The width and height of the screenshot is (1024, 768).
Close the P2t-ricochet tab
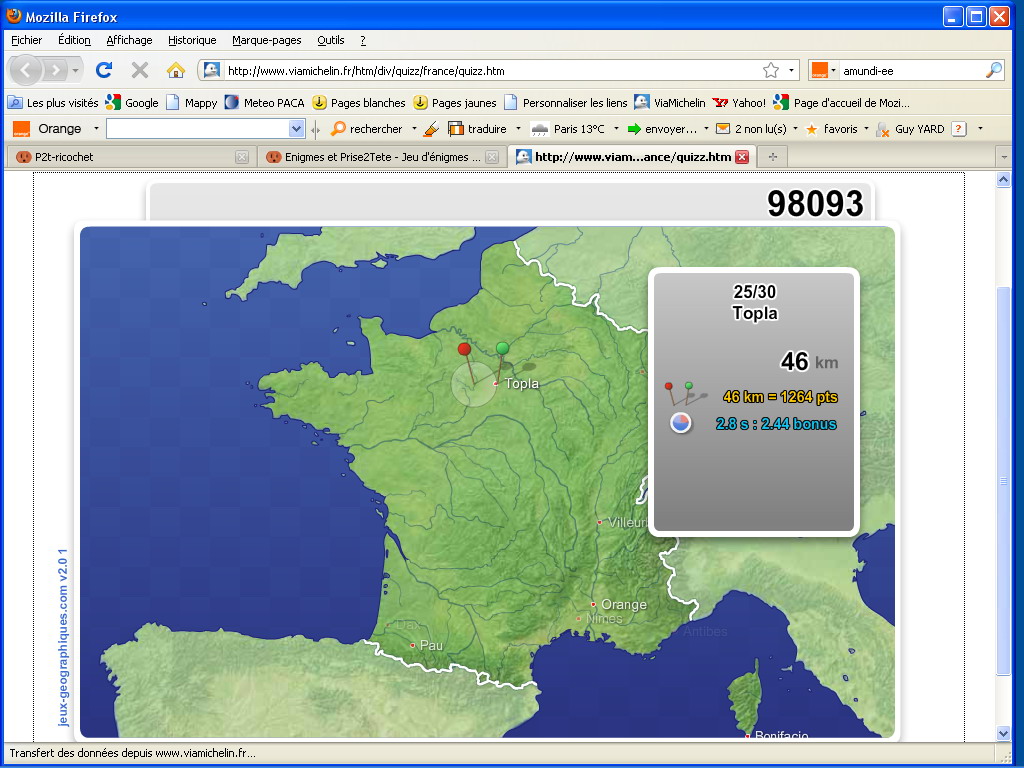tap(241, 157)
